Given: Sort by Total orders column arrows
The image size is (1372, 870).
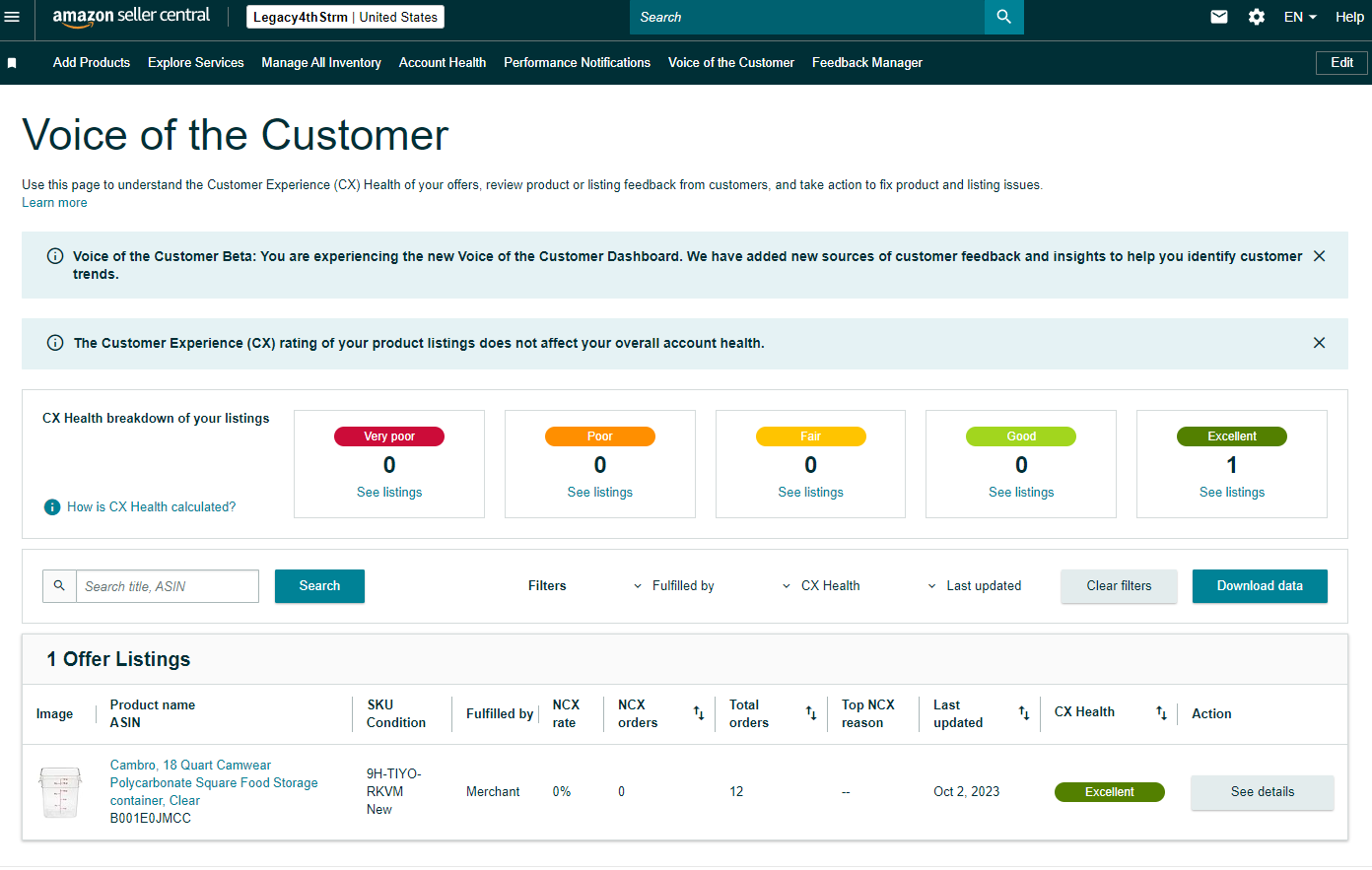Looking at the screenshot, I should coord(811,713).
